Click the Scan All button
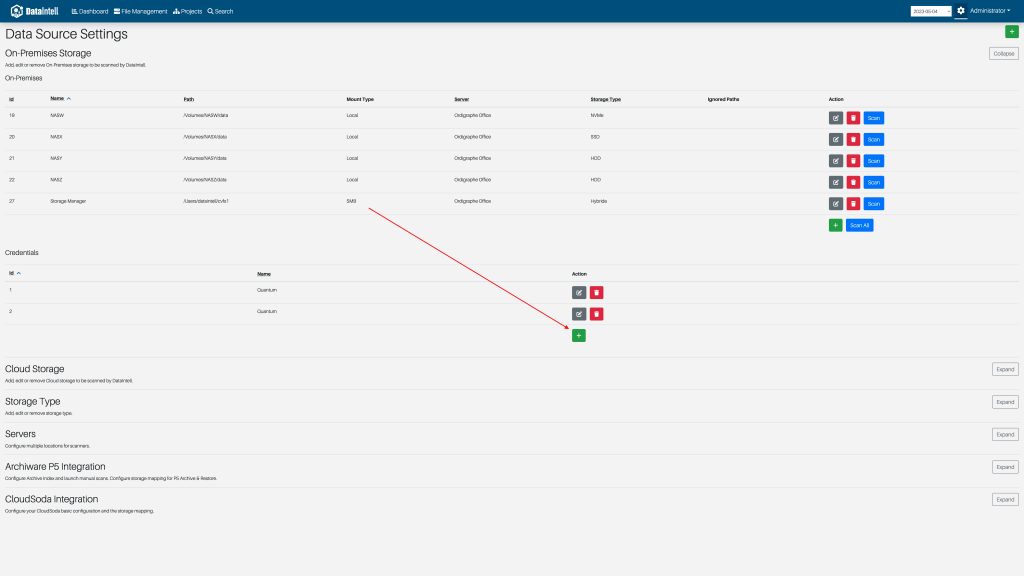 (x=859, y=225)
